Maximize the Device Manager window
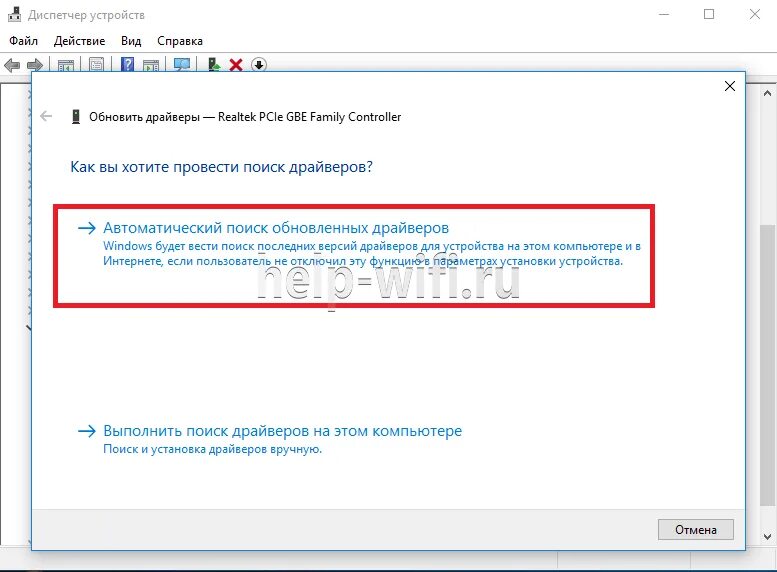Viewport: 777px width, 572px height. tap(709, 14)
